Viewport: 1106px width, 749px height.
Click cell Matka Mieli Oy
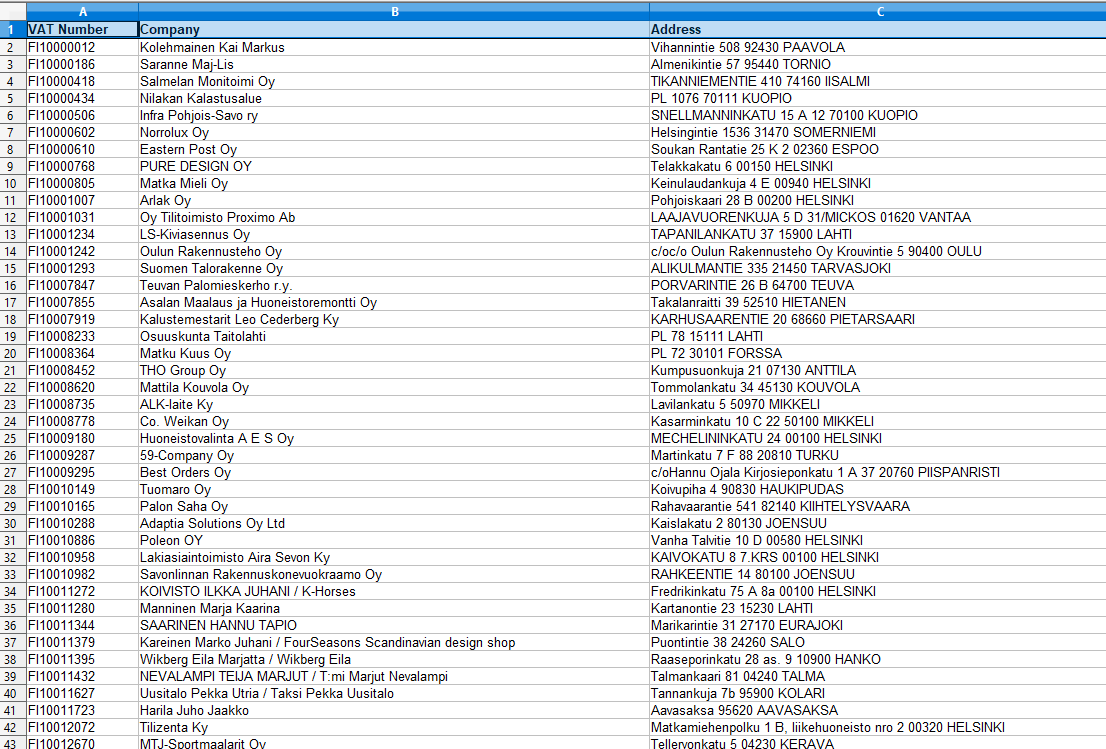(394, 183)
